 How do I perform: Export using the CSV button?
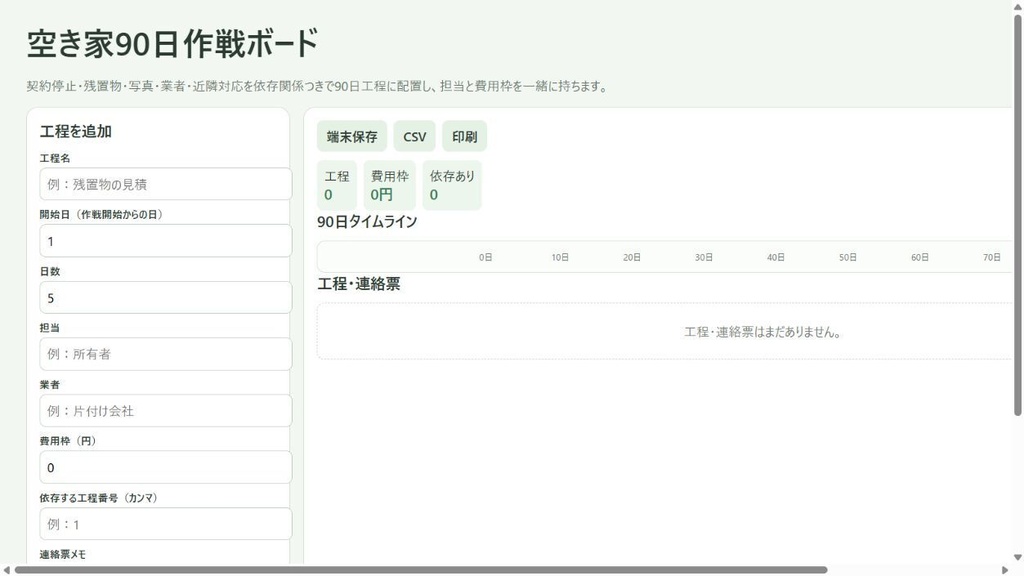[x=415, y=136]
